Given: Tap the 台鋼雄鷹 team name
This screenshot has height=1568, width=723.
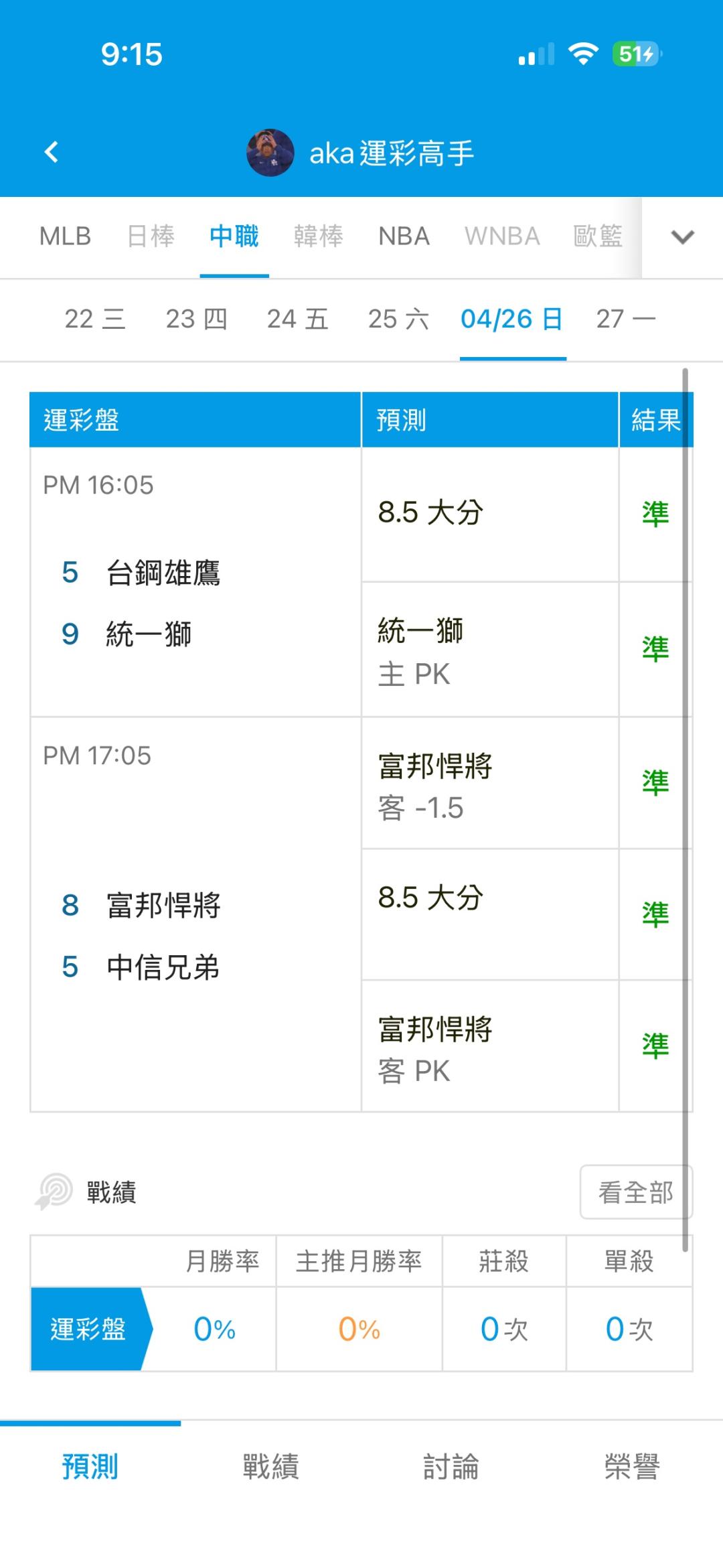Looking at the screenshot, I should (163, 573).
